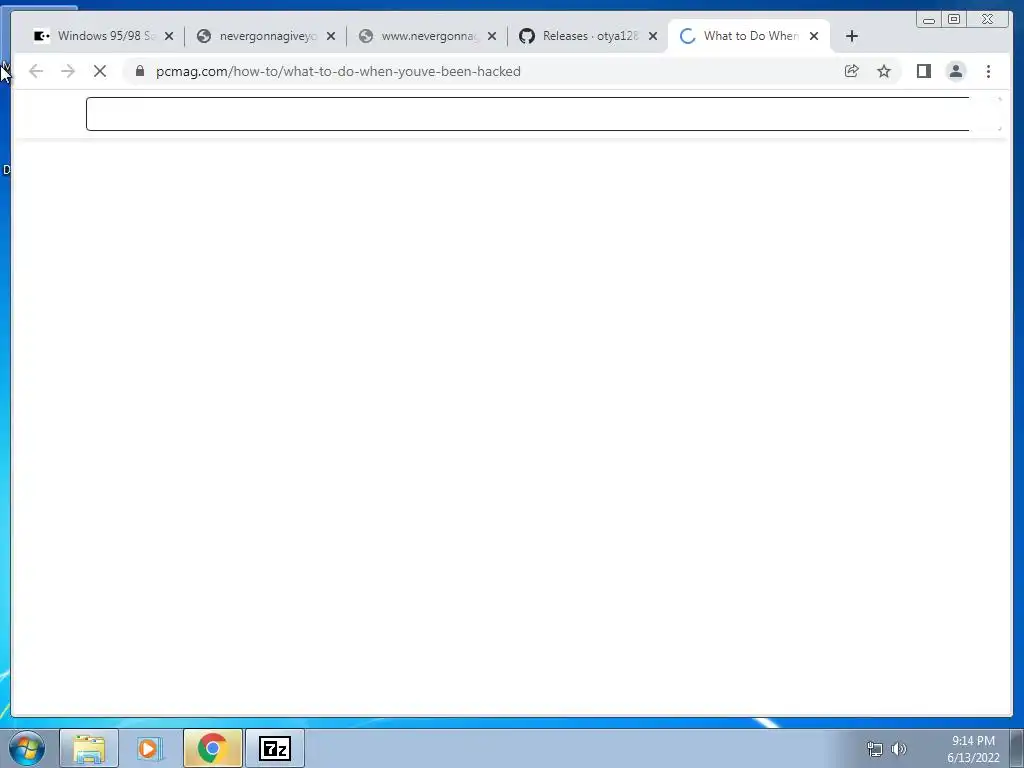Open the Chrome three-dot menu
The width and height of the screenshot is (1024, 768).
988,71
